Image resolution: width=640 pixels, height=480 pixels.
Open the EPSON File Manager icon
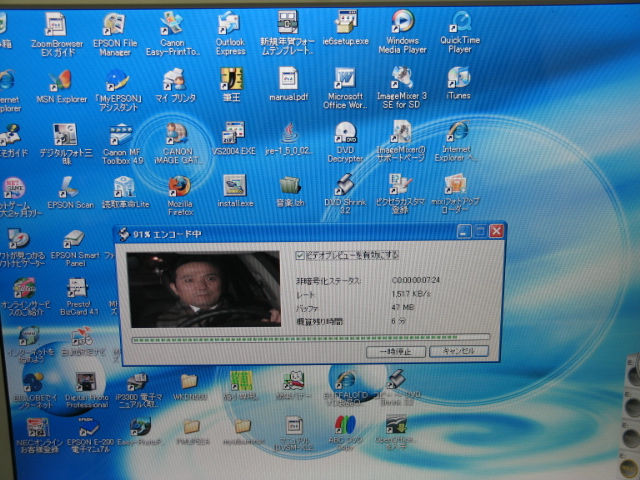(x=113, y=24)
